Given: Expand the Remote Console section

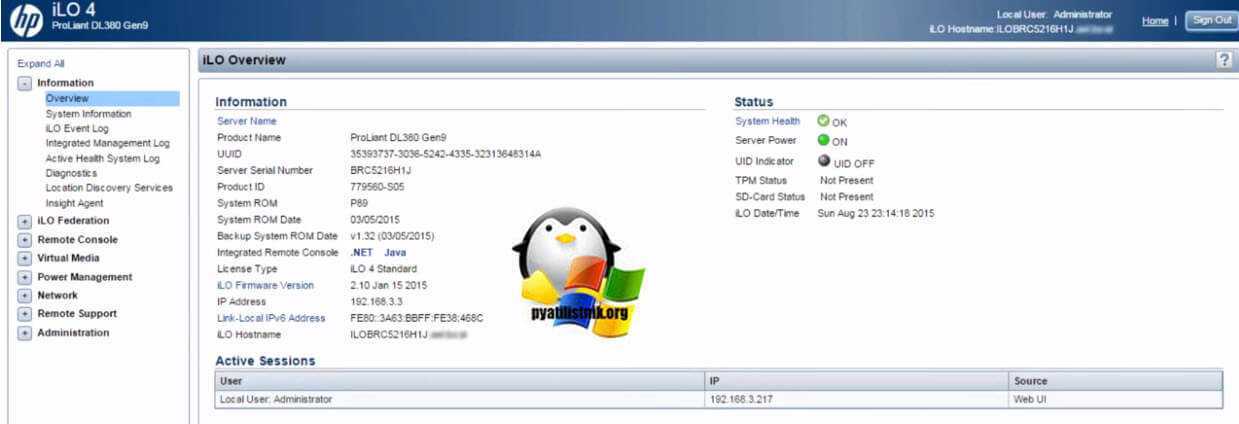Looking at the screenshot, I should pyautogui.click(x=24, y=240).
